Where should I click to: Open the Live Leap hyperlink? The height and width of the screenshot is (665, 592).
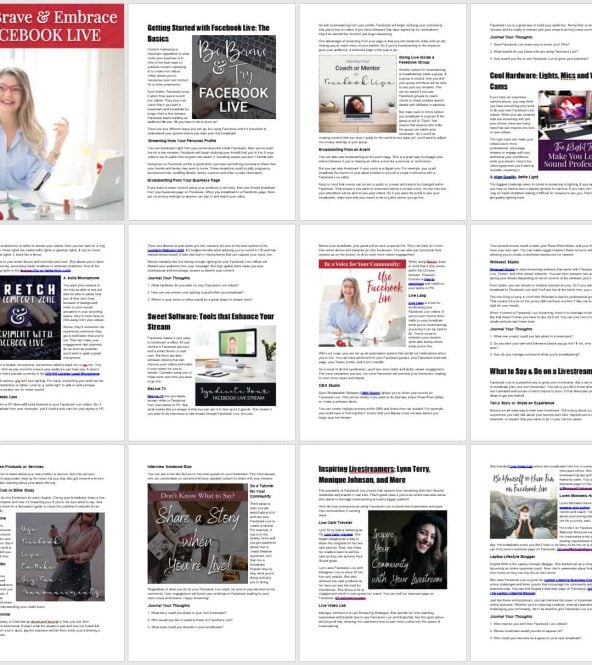(x=416, y=303)
